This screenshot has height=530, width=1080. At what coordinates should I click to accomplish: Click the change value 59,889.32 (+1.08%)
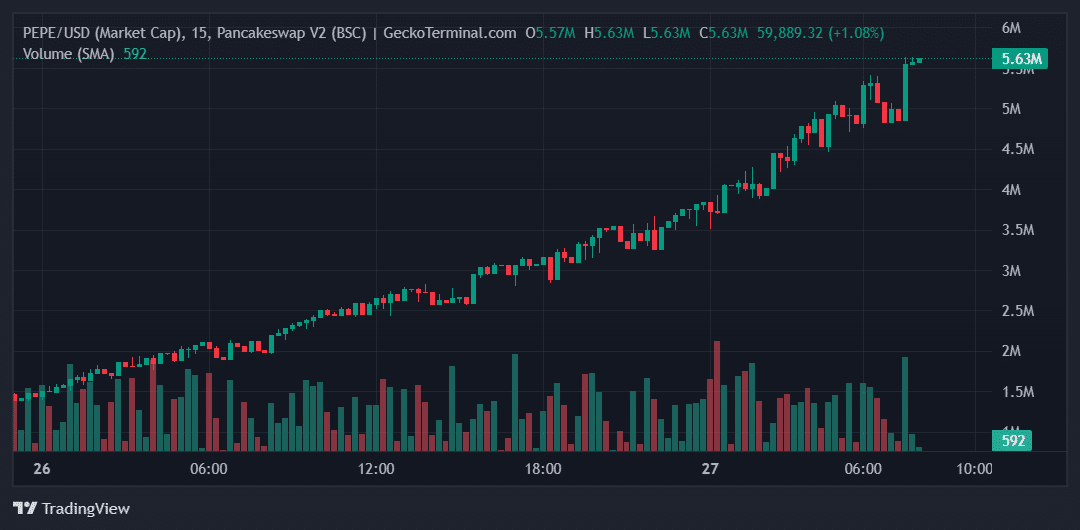click(821, 33)
